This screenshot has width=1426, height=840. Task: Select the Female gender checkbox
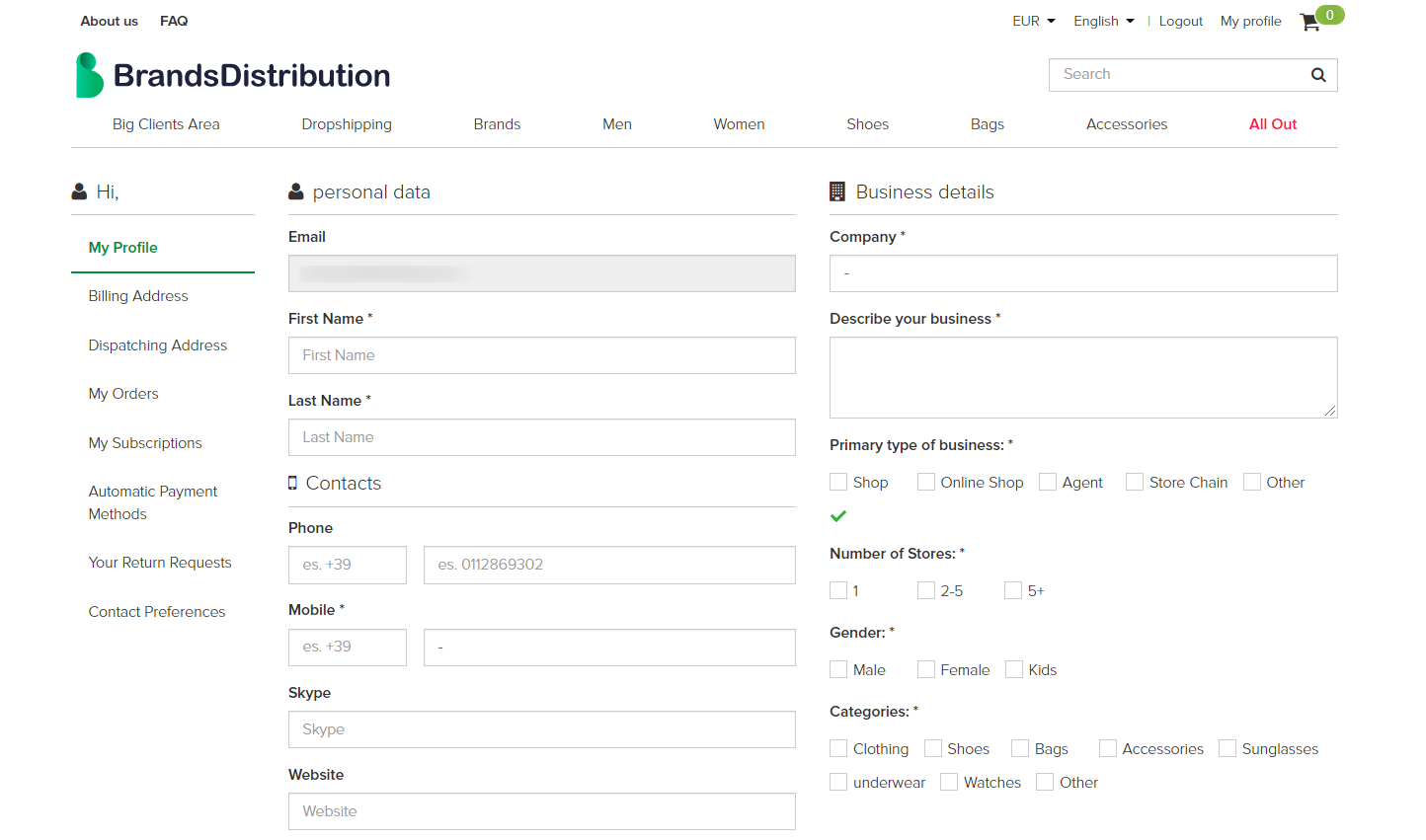click(926, 669)
